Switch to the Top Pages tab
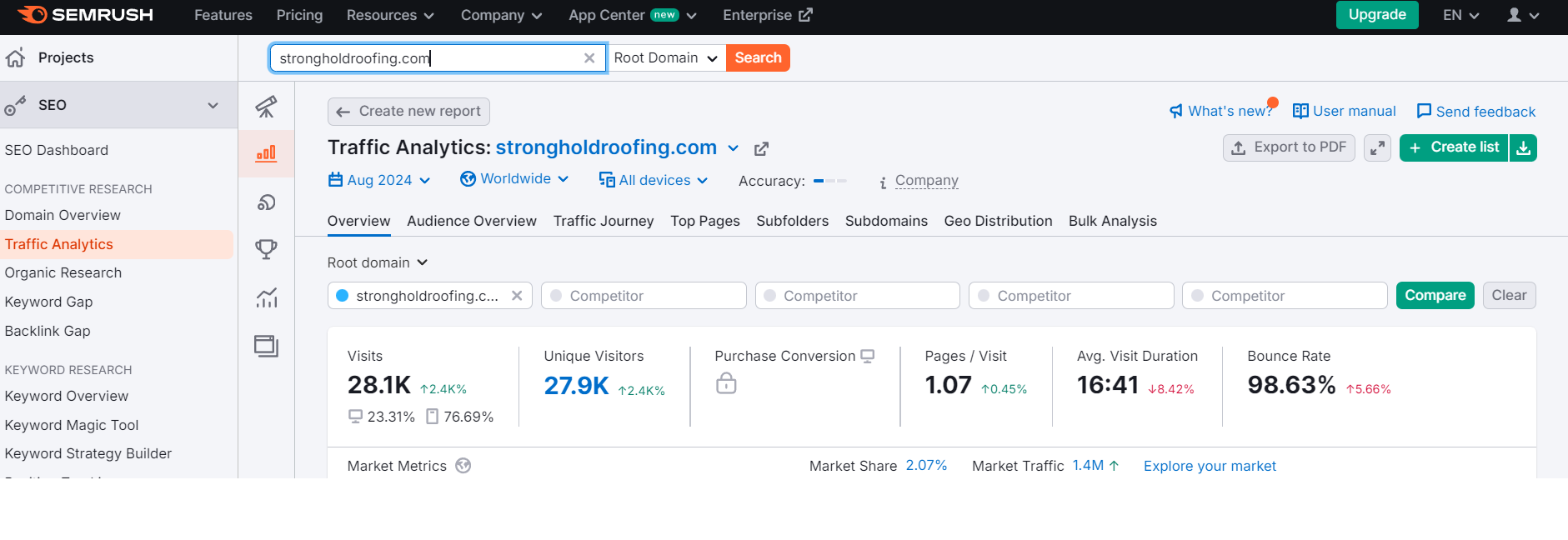 pyautogui.click(x=705, y=221)
